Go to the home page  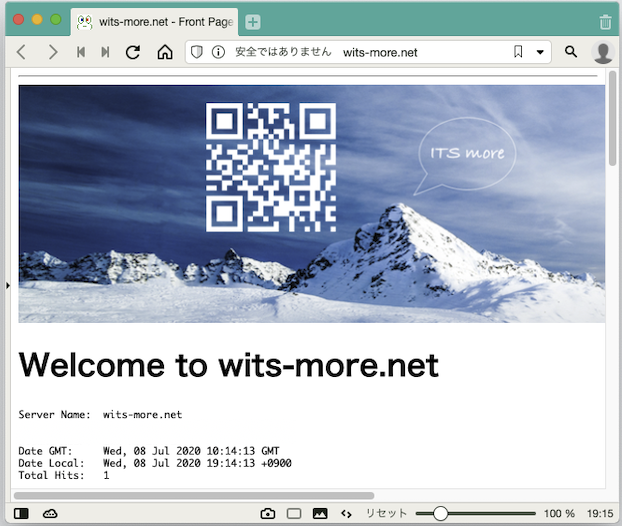165,52
